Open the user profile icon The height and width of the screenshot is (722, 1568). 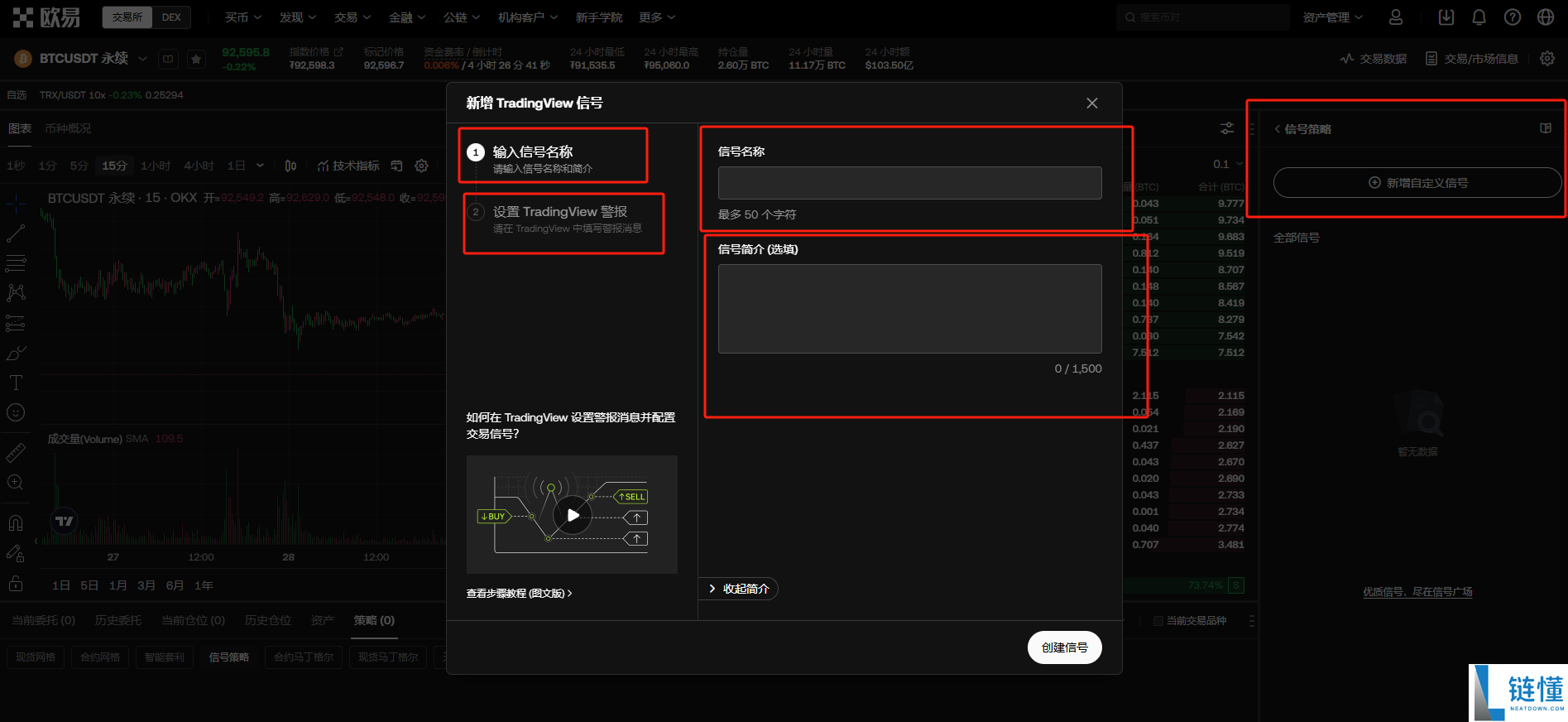1396,17
